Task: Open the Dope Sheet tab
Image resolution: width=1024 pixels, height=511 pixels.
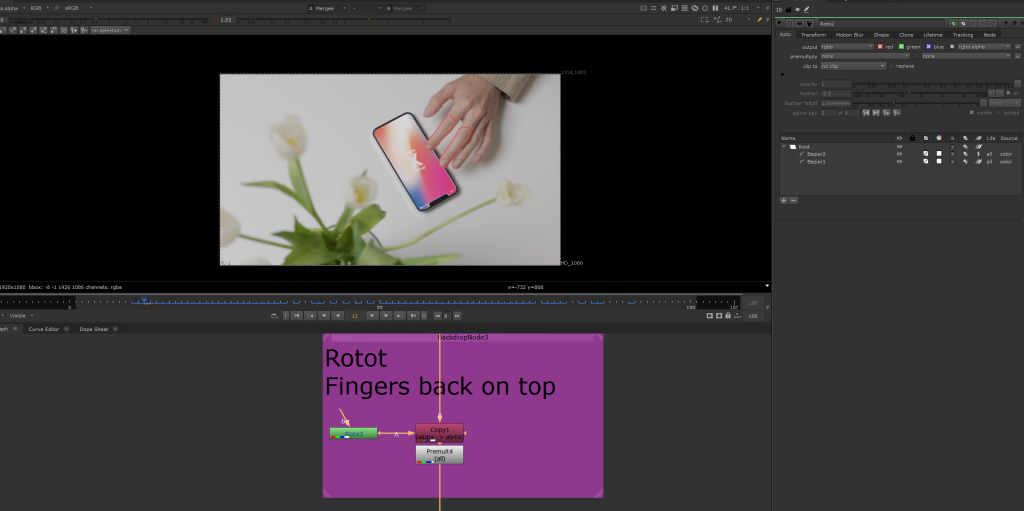Action: click(93, 329)
